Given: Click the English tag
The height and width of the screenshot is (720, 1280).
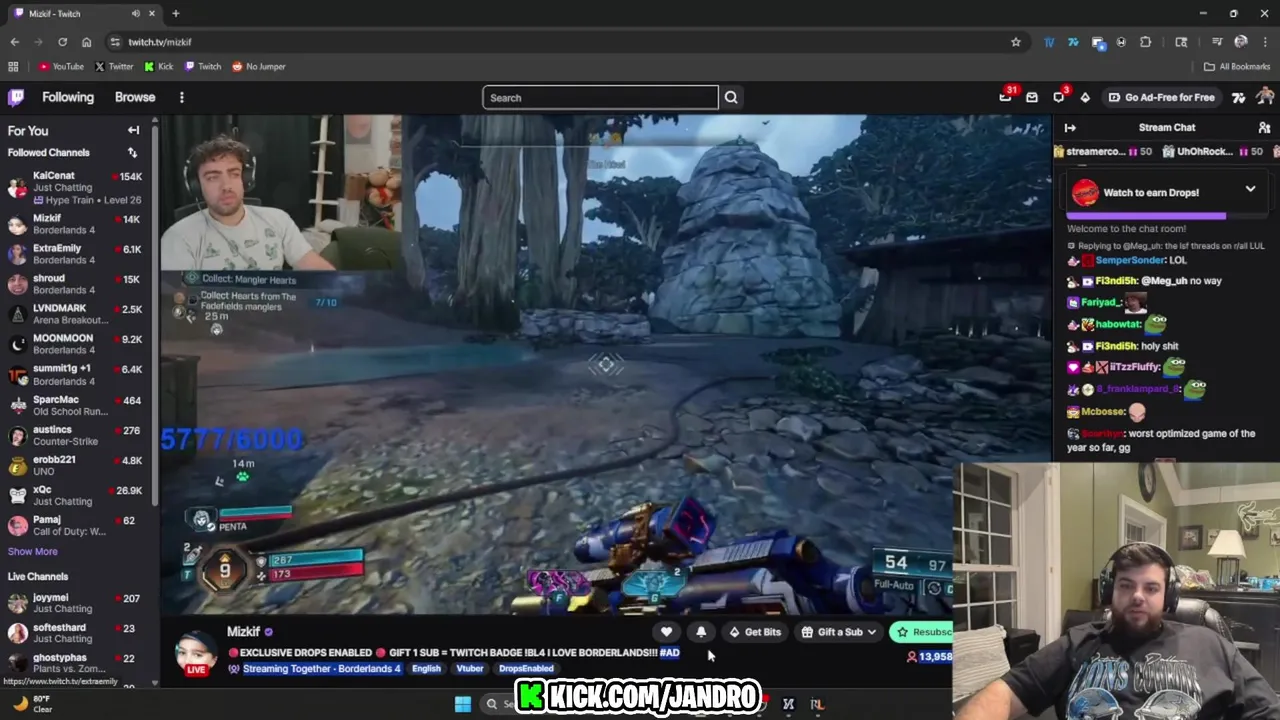Looking at the screenshot, I should [x=426, y=668].
